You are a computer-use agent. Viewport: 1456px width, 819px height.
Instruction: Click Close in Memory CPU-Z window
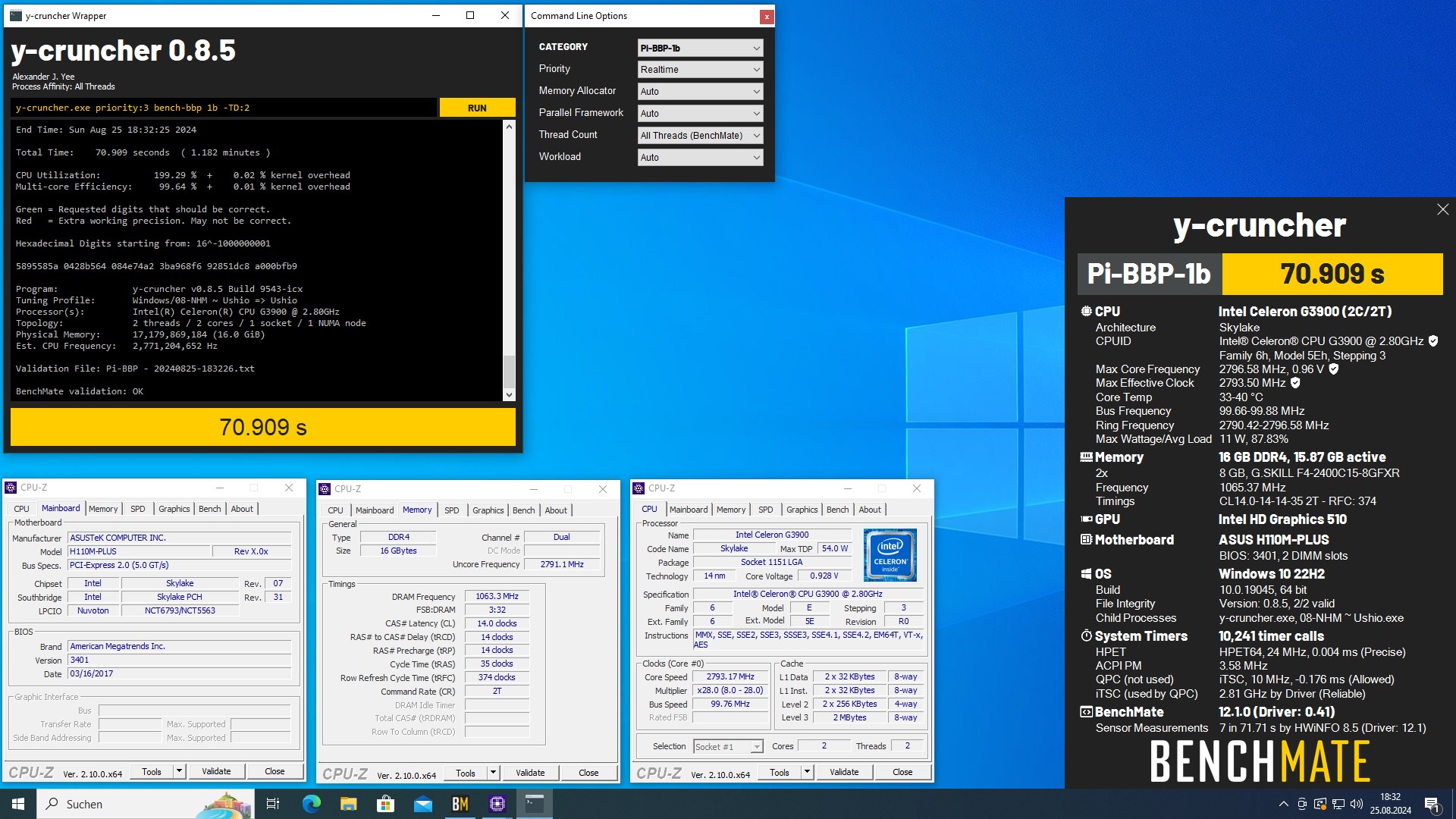pos(588,773)
